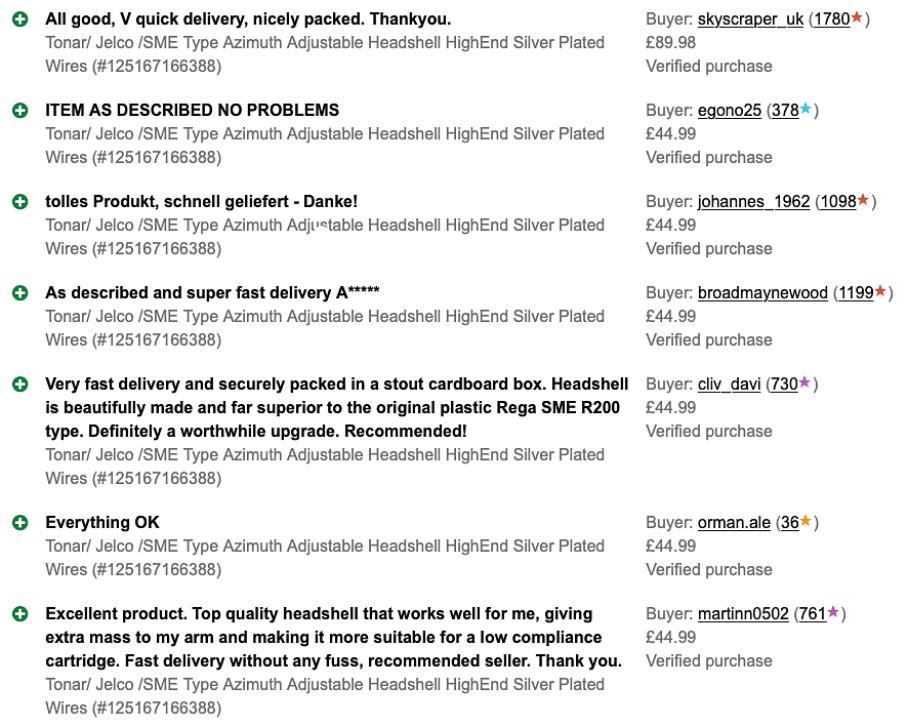Go to broadmaynewood's buyer page

[x=762, y=292]
